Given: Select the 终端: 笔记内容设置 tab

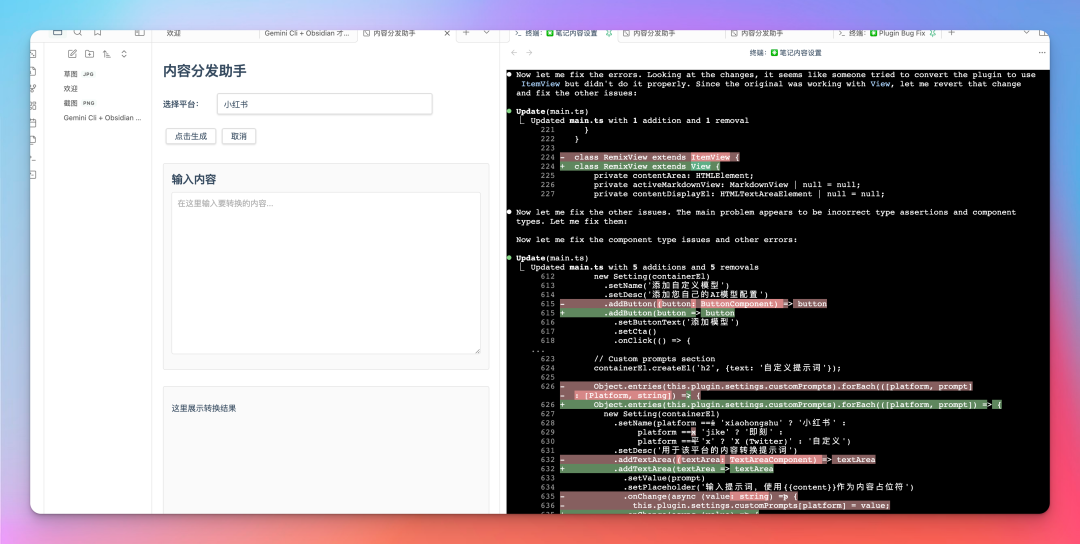Looking at the screenshot, I should click(557, 33).
